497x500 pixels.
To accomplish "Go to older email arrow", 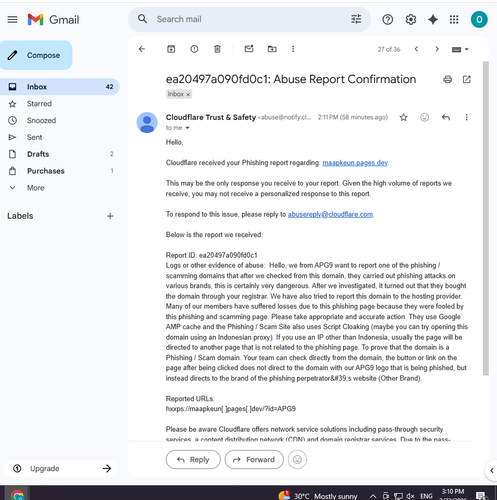I will pyautogui.click(x=437, y=49).
